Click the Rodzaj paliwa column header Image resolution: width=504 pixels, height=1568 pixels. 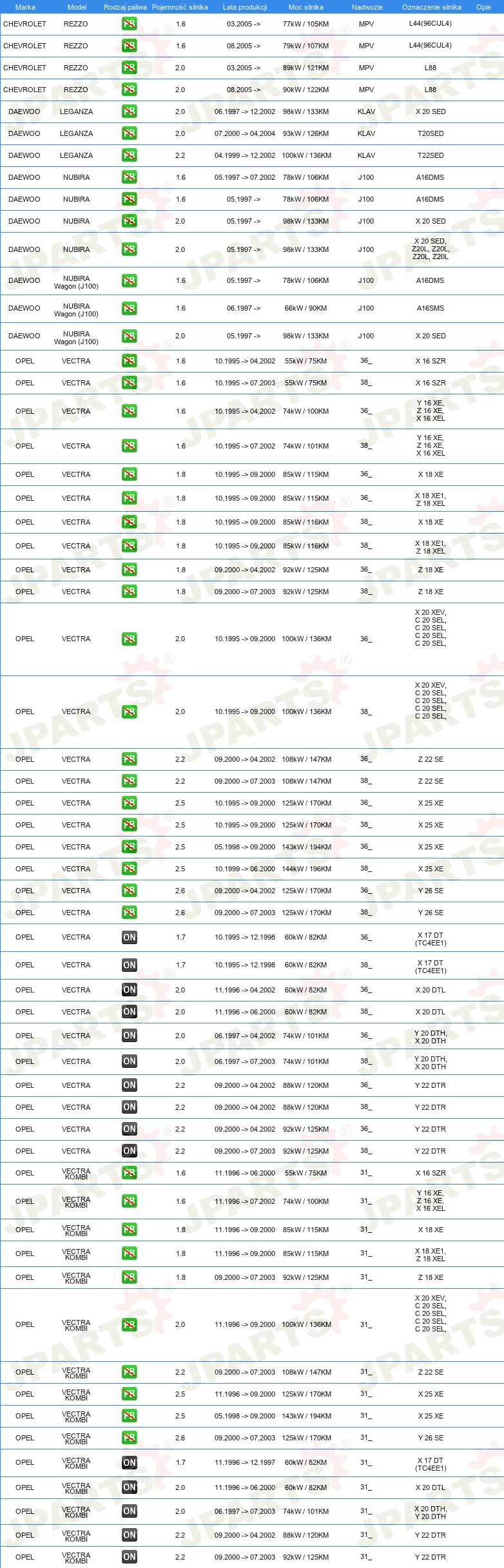pyautogui.click(x=125, y=7)
